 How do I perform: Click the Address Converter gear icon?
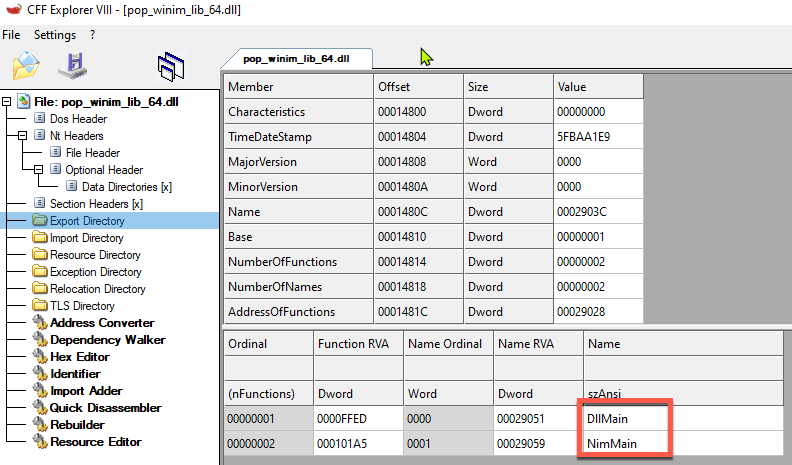point(40,322)
